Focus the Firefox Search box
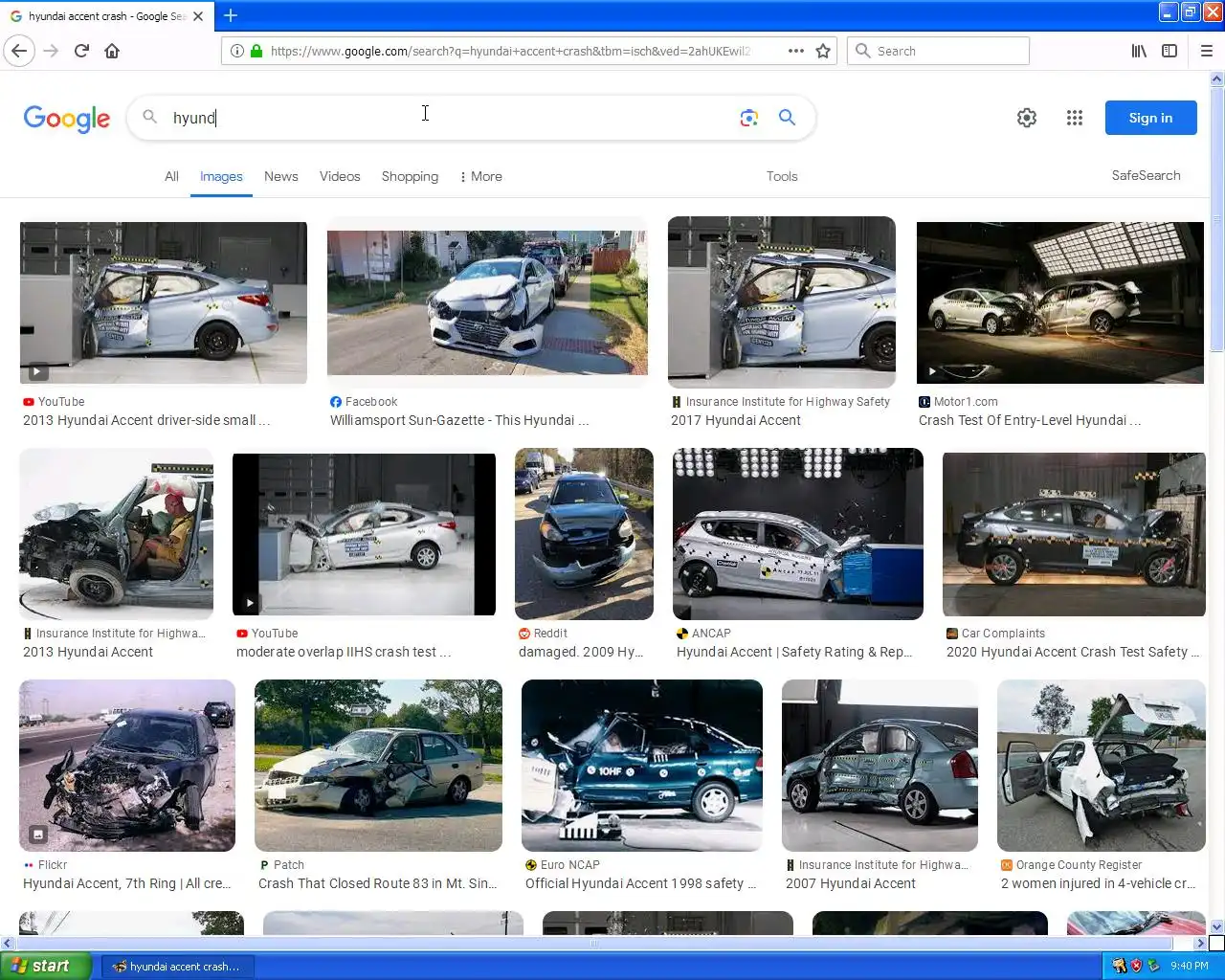The height and width of the screenshot is (980, 1225). 938,51
